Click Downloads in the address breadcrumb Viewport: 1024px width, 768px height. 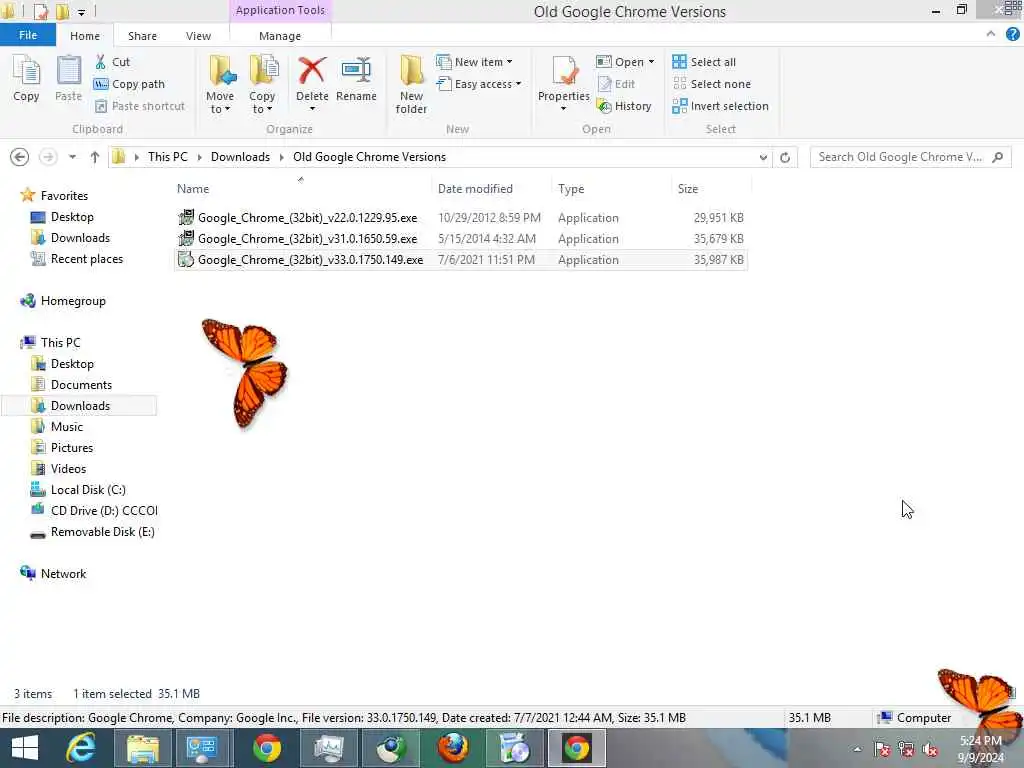pyautogui.click(x=240, y=157)
